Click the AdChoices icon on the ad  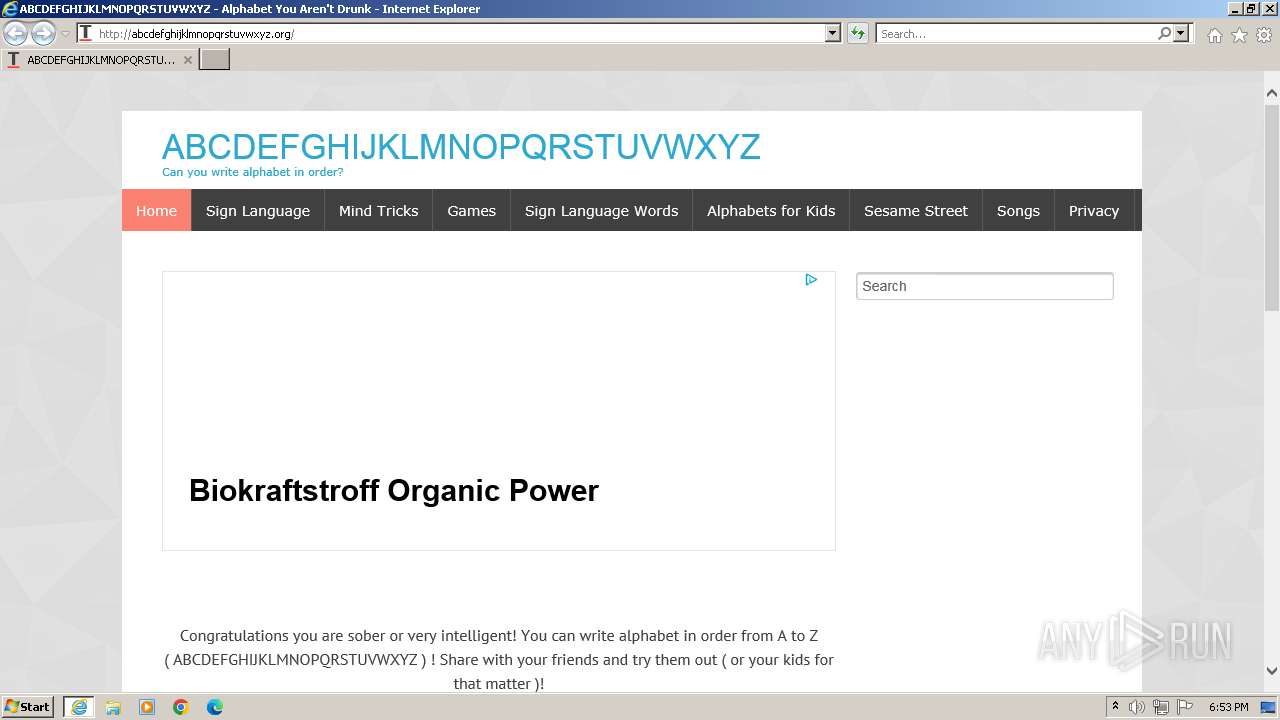[811, 280]
